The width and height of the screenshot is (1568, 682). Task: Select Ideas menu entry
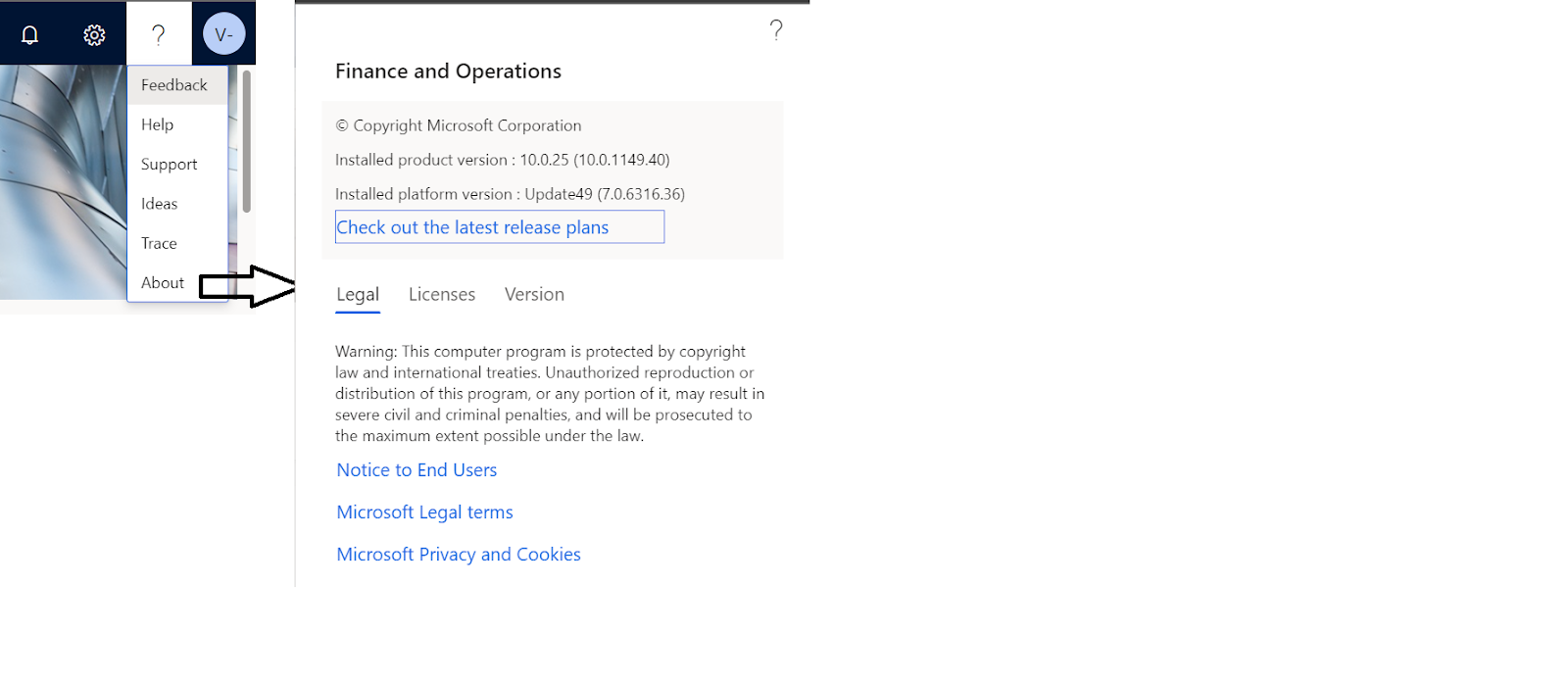pyautogui.click(x=177, y=204)
